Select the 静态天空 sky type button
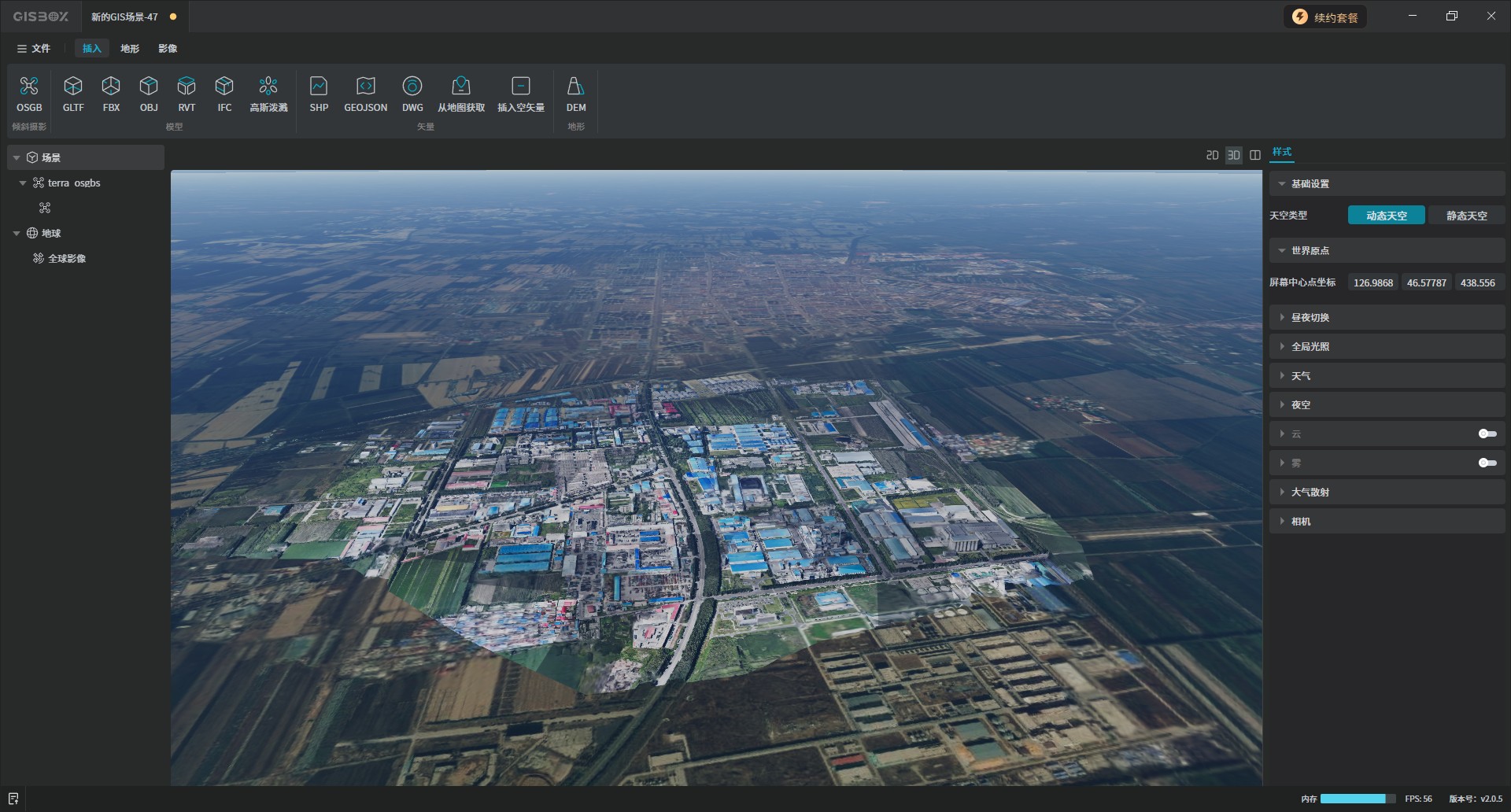The height and width of the screenshot is (812, 1511). click(x=1465, y=216)
